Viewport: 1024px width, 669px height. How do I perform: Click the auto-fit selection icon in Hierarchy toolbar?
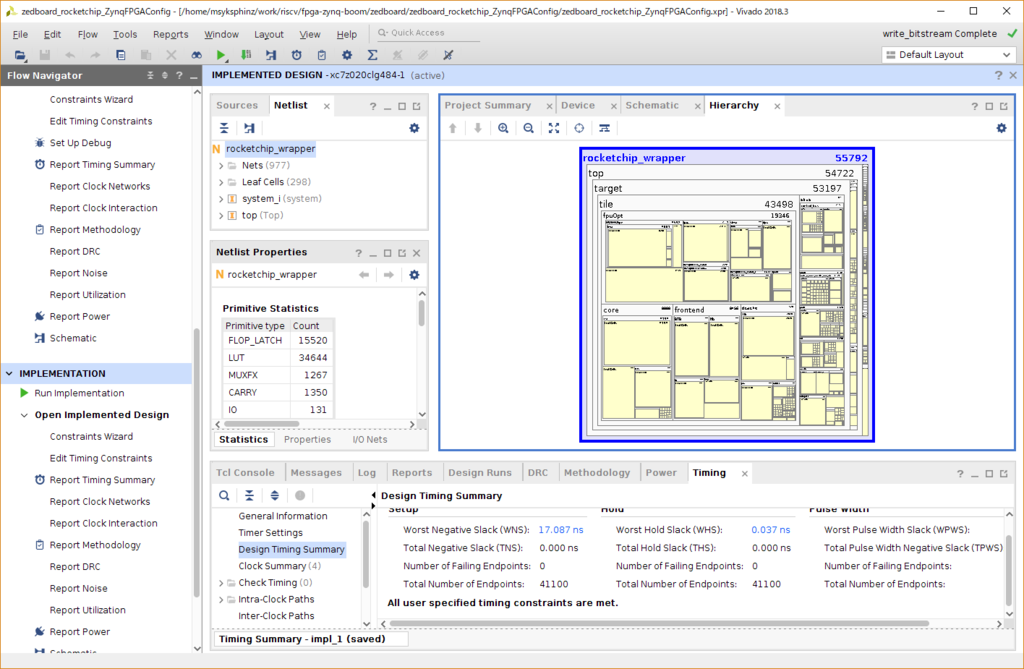pyautogui.click(x=579, y=128)
